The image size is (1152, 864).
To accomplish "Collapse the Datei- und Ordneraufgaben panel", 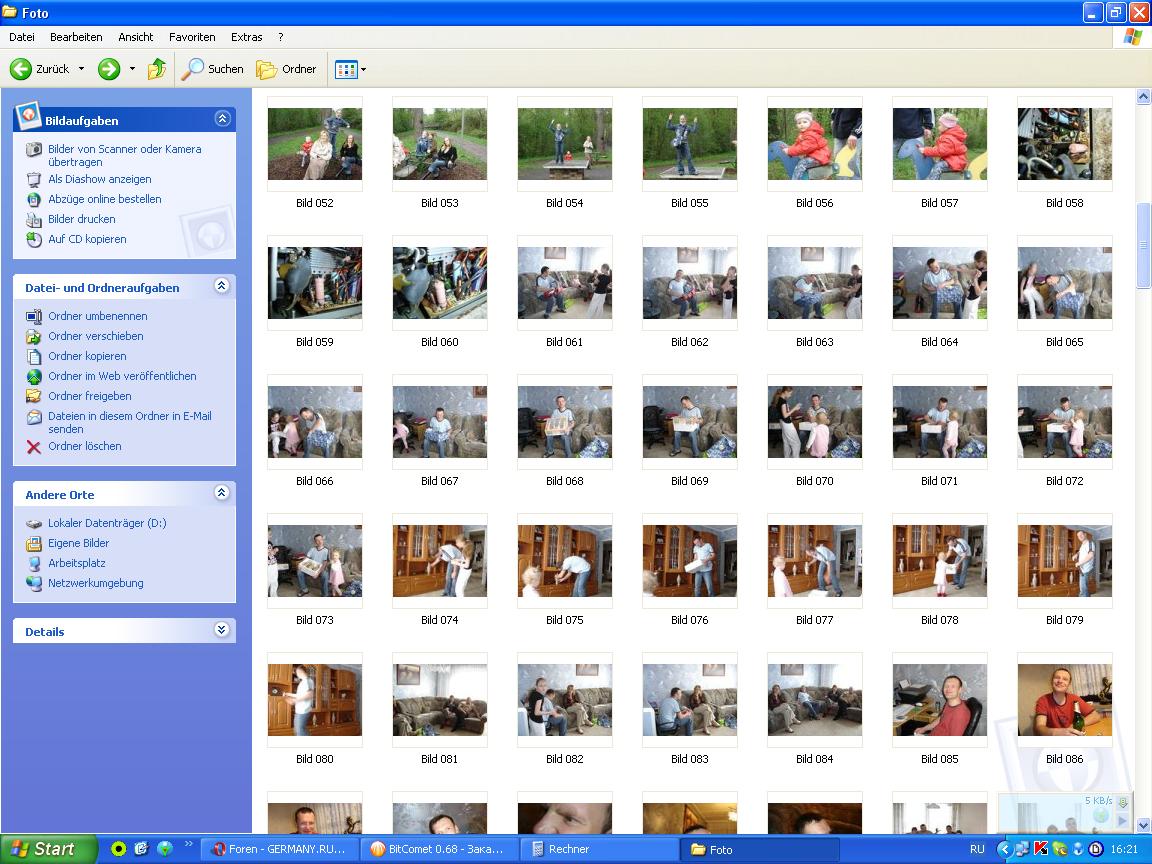I will click(222, 286).
